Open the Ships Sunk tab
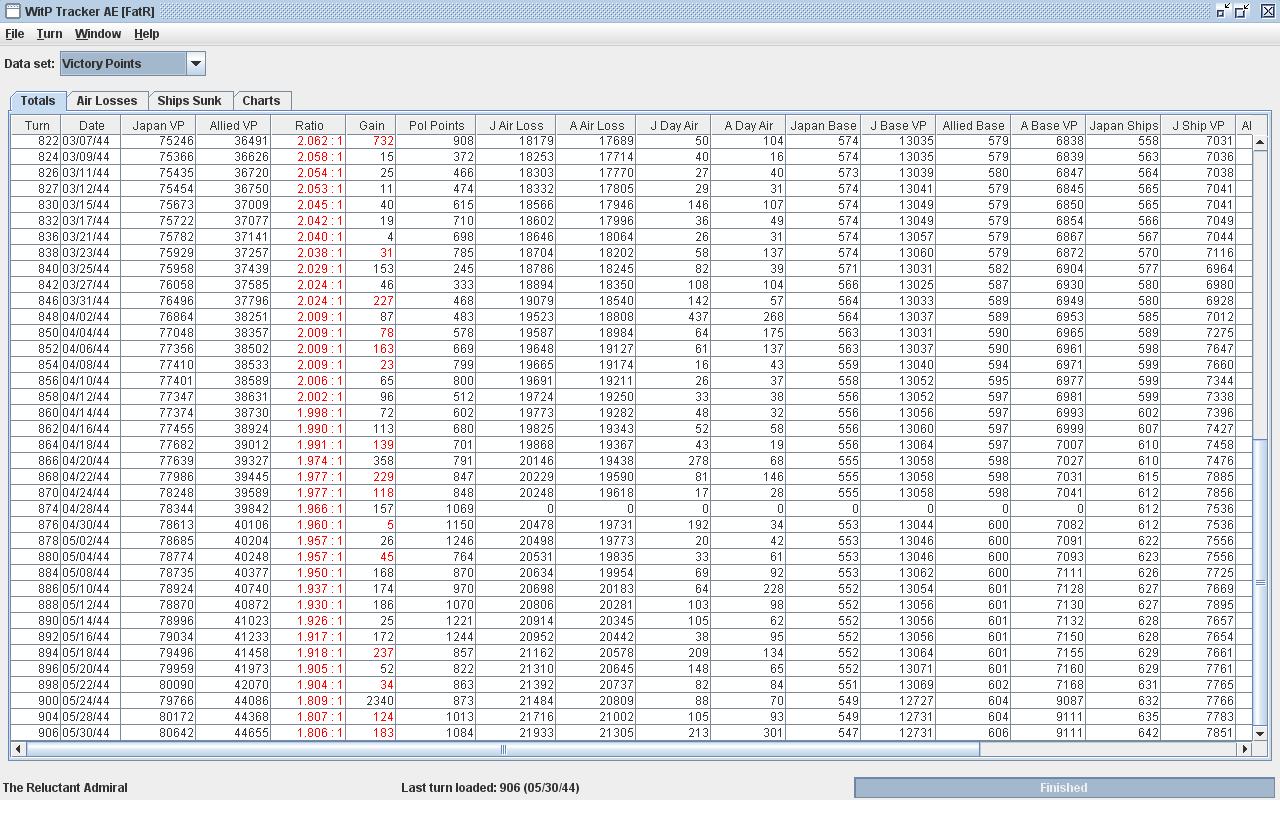This screenshot has width=1280, height=813. click(x=189, y=101)
